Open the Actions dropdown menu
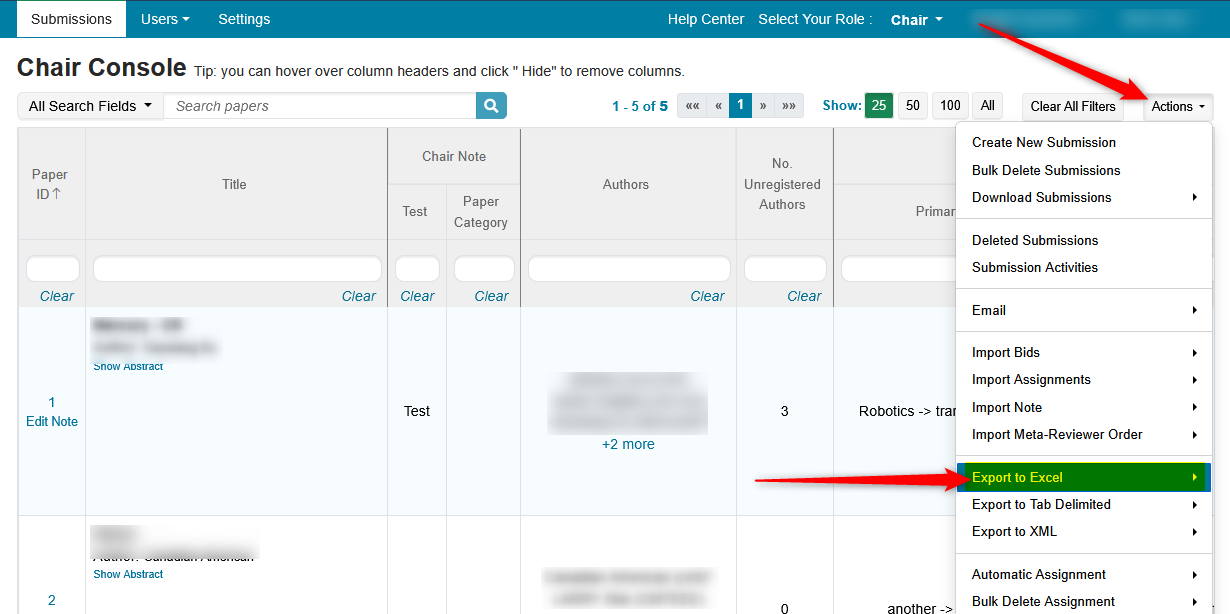This screenshot has height=614, width=1230. point(1177,106)
